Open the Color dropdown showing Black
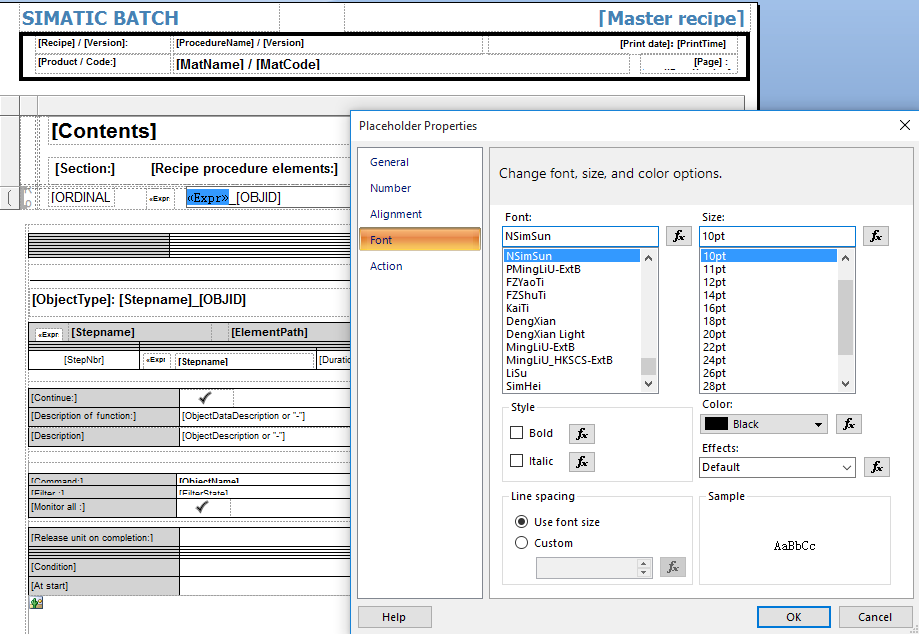Viewport: 919px width, 634px height. [764, 424]
